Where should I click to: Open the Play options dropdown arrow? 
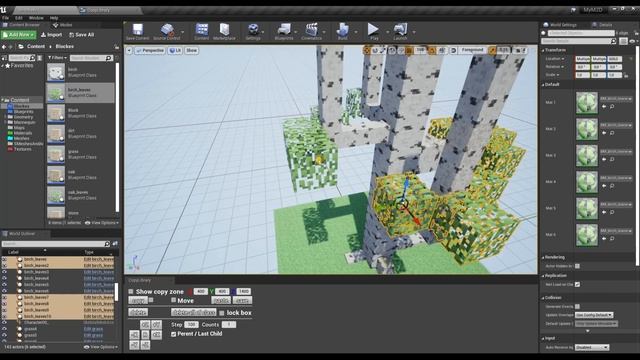pyautogui.click(x=387, y=32)
